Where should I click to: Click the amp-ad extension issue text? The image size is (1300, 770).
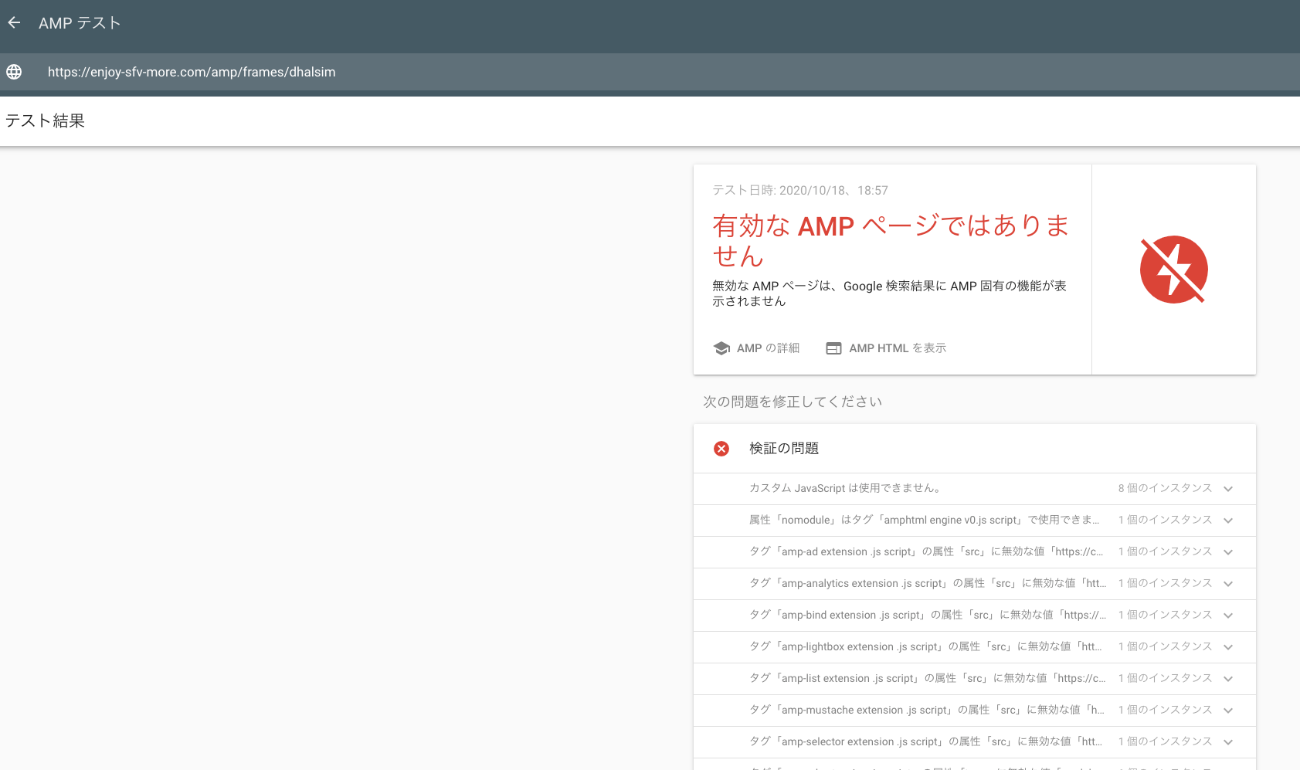tap(928, 552)
